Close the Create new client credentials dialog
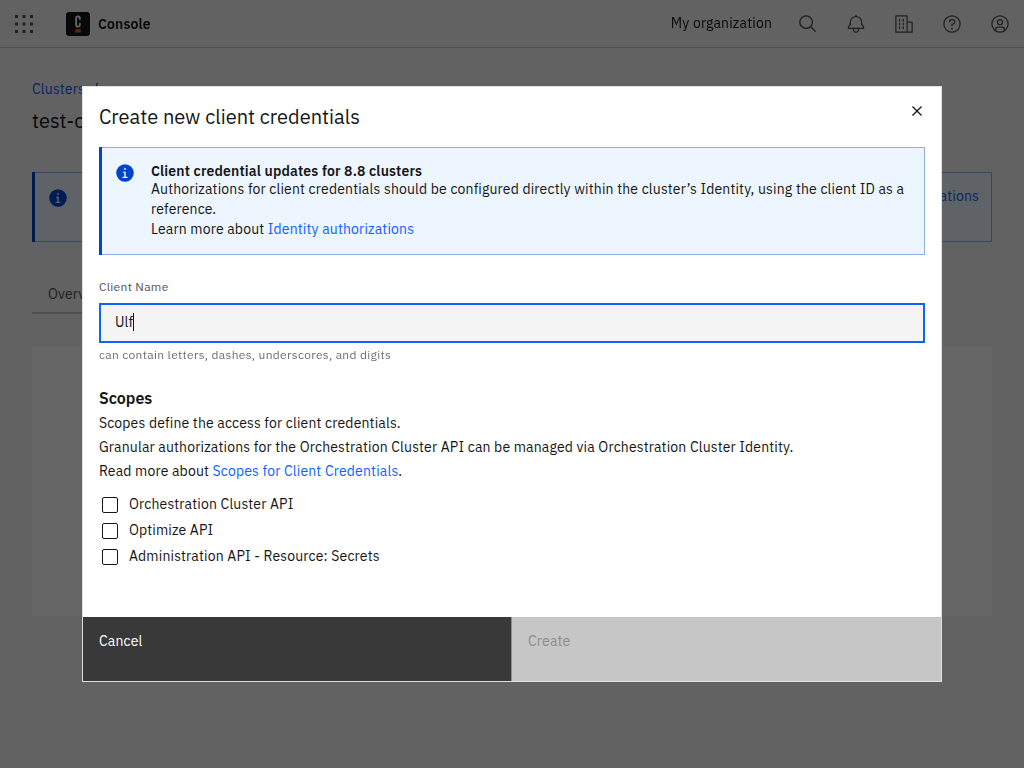1024x768 pixels. coord(916,111)
